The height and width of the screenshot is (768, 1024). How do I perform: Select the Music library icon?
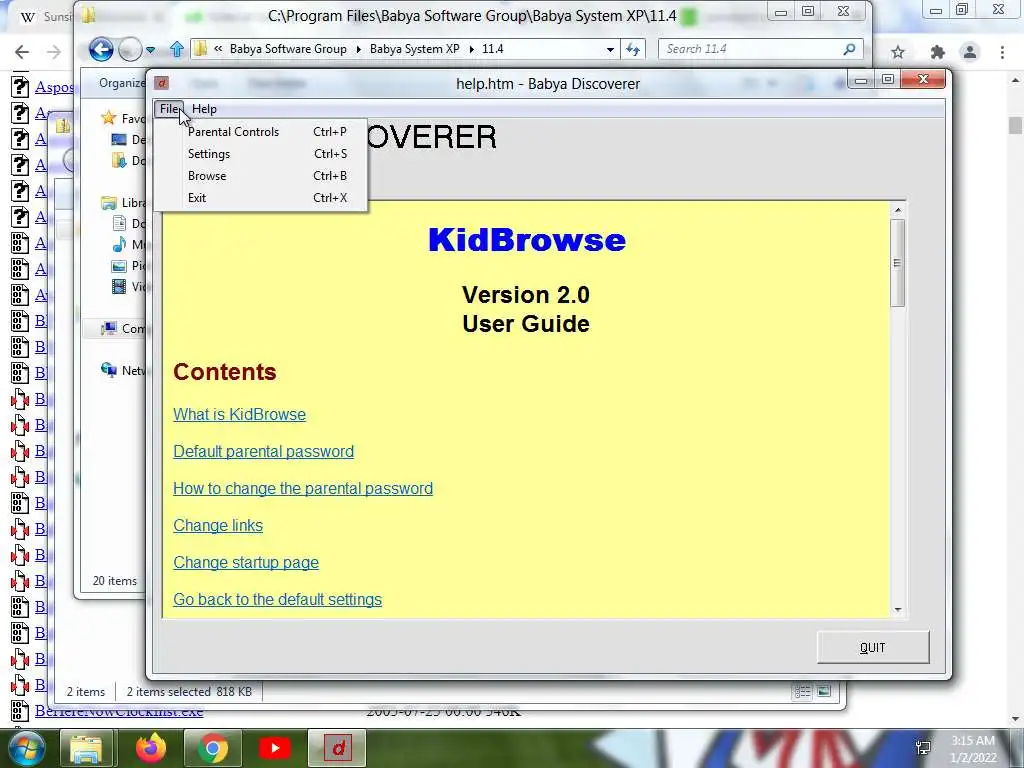(x=119, y=244)
